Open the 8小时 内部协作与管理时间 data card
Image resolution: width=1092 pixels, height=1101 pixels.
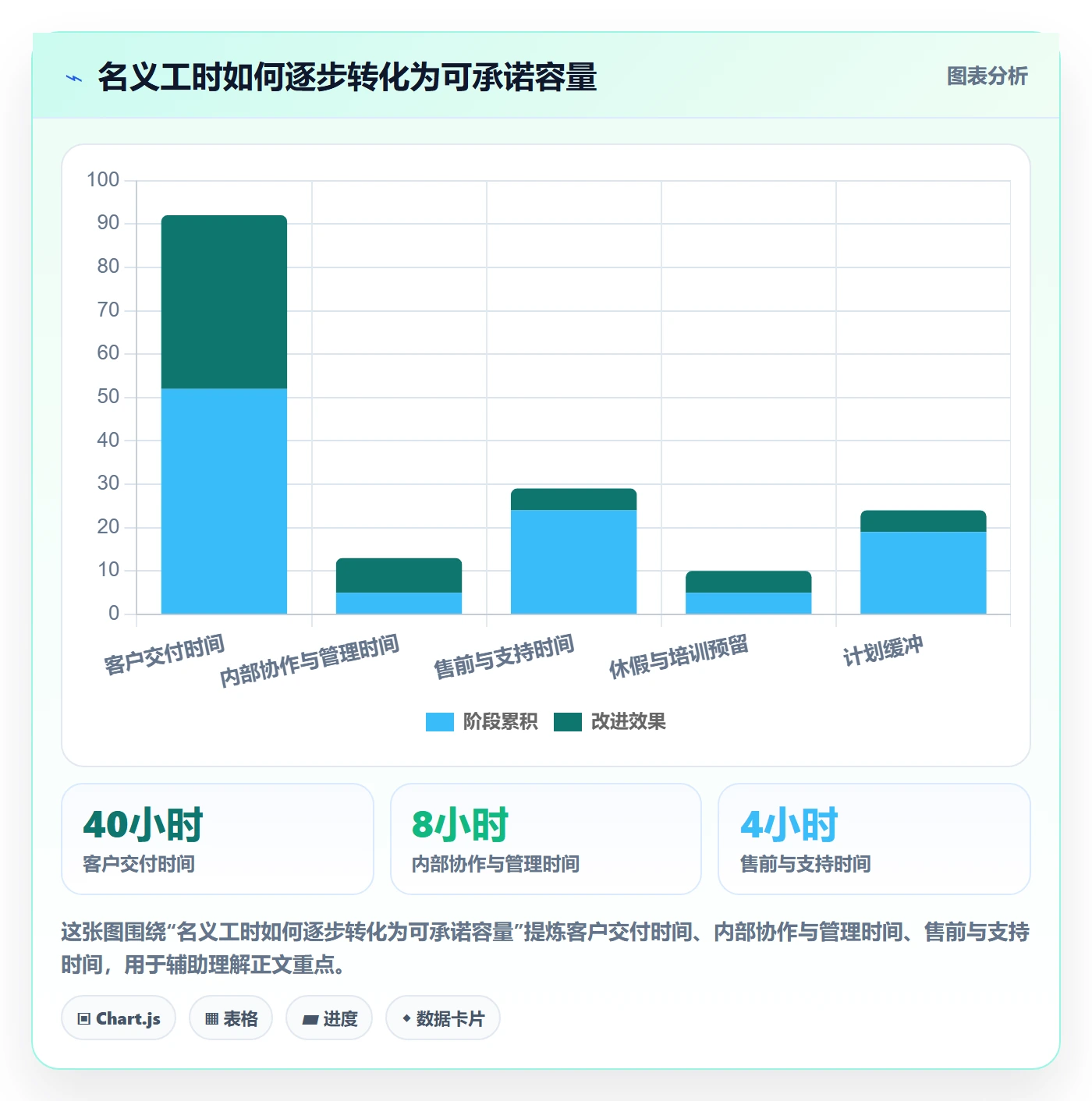pos(546,839)
